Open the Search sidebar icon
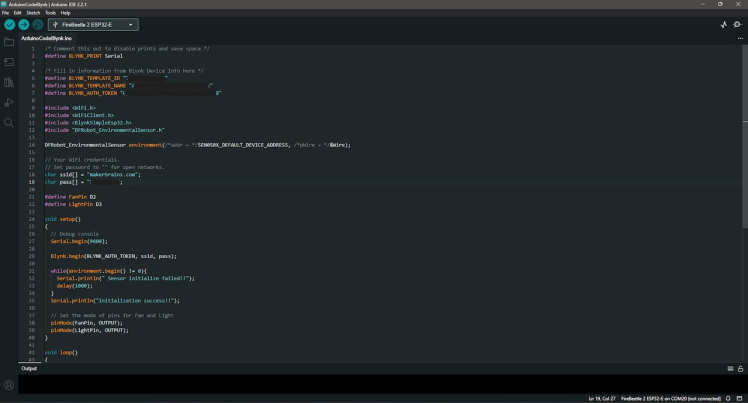 click(9, 123)
